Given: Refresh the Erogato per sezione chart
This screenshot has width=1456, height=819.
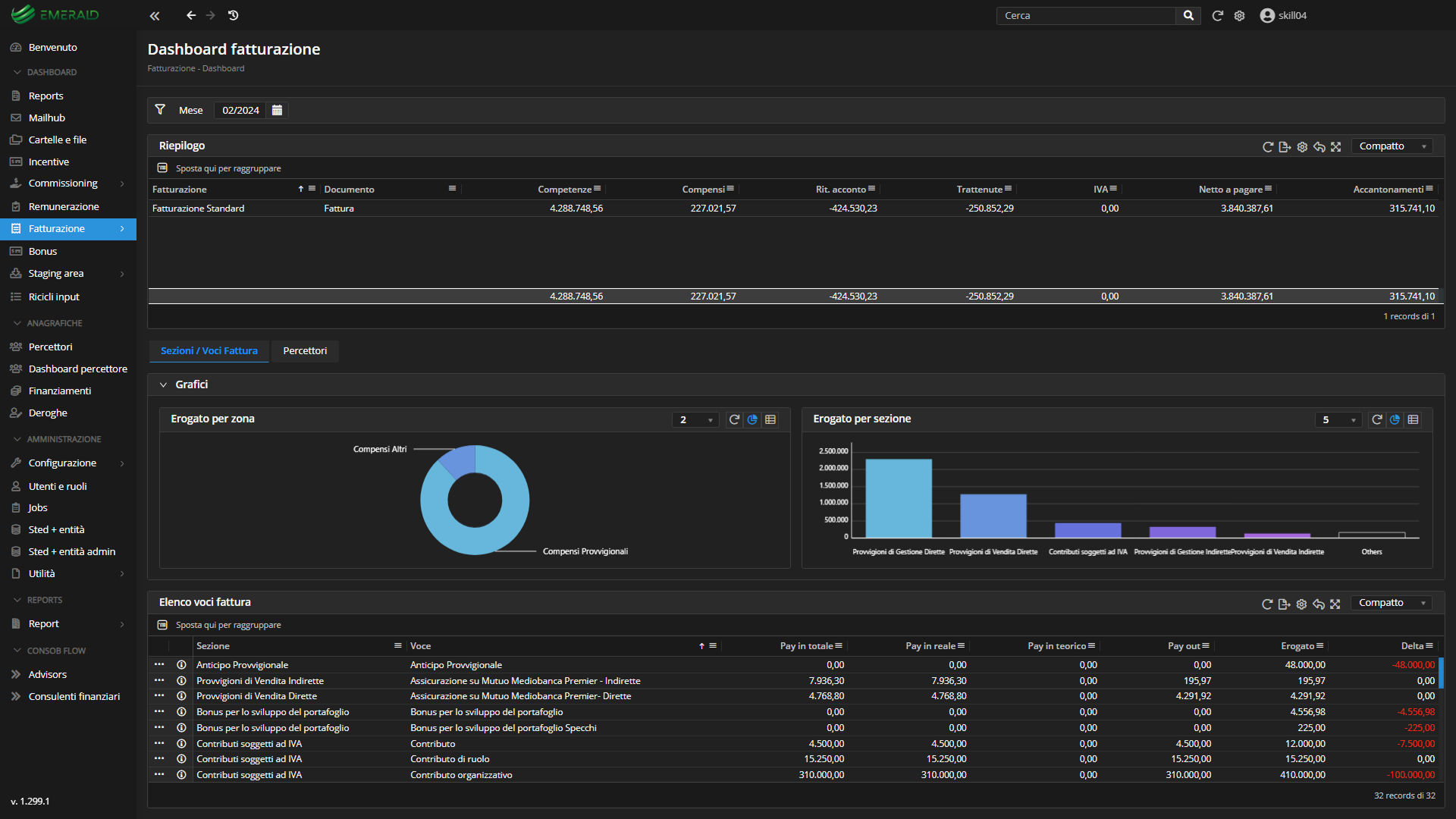Looking at the screenshot, I should pos(1376,419).
